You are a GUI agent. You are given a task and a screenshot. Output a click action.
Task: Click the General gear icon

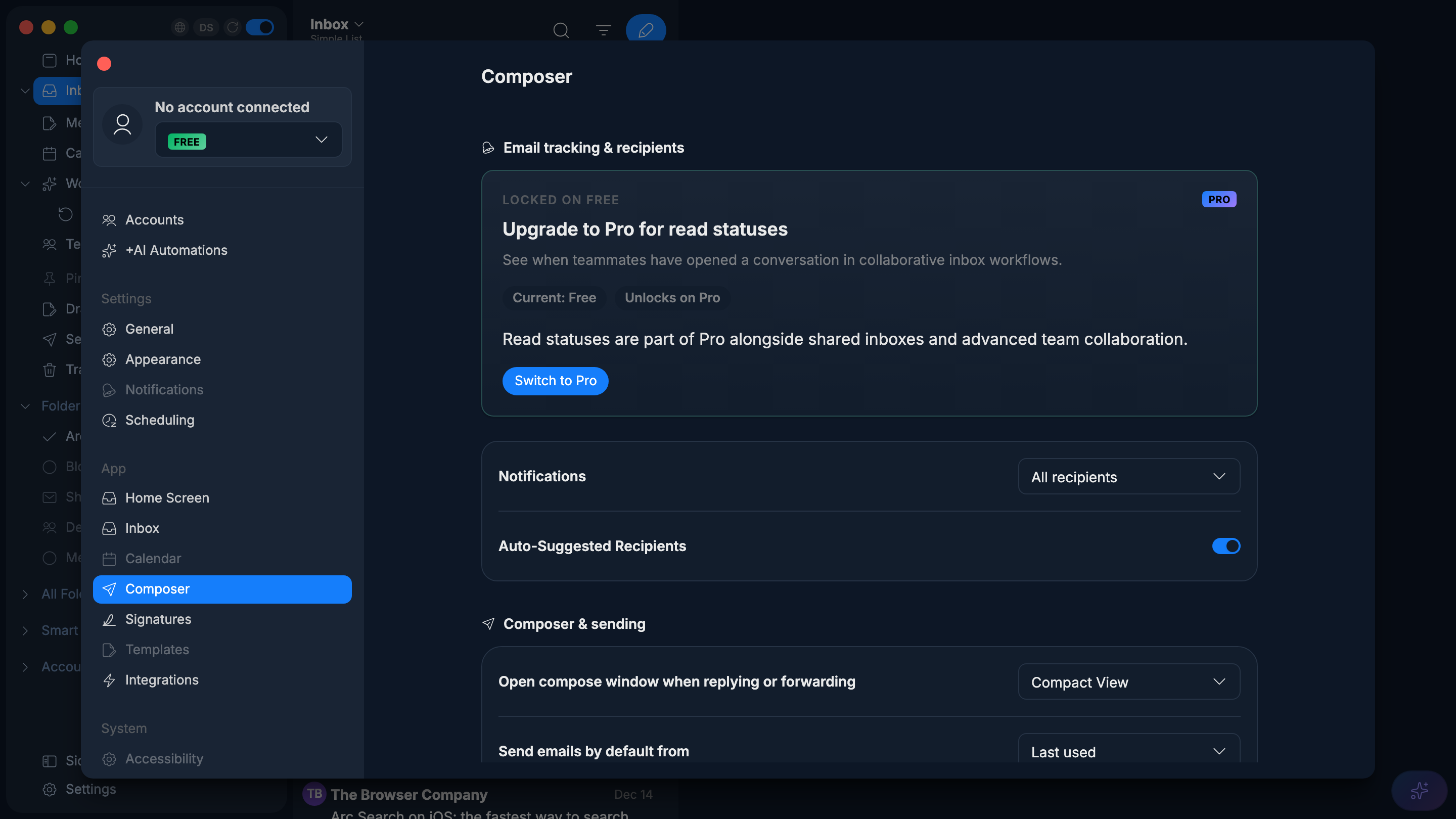click(109, 330)
